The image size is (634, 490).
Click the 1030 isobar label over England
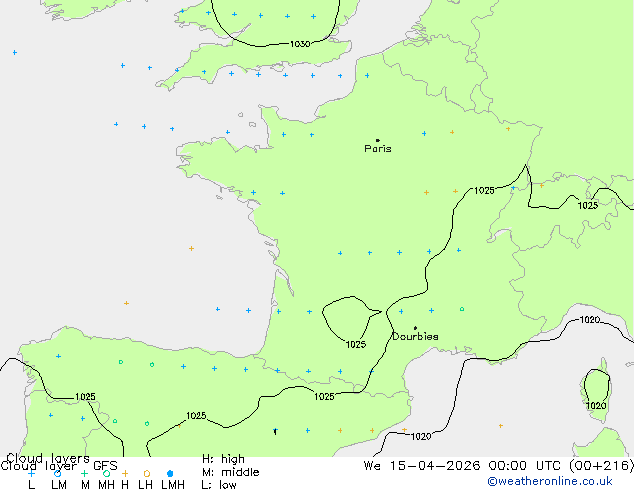(x=300, y=44)
